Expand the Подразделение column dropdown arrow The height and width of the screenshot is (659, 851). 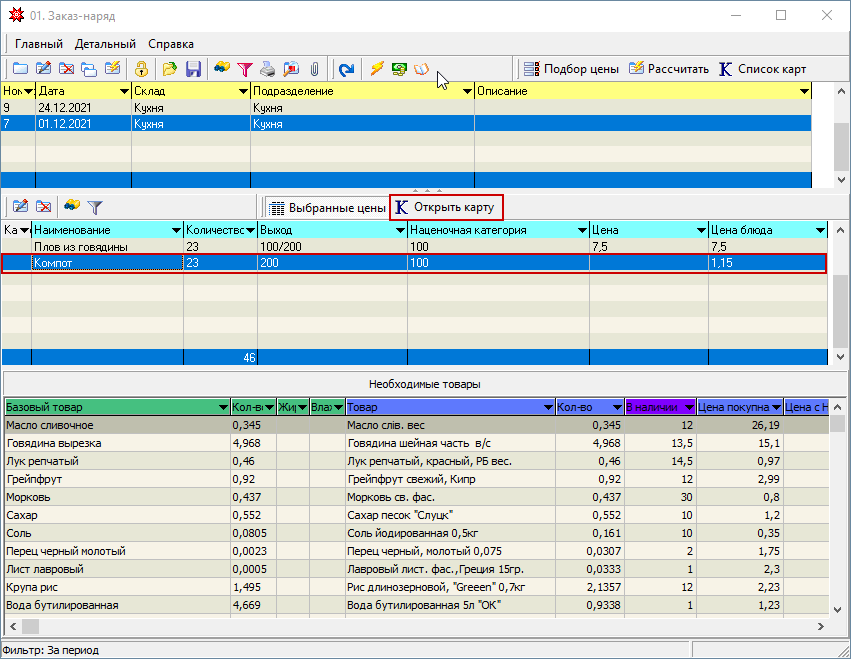[x=466, y=91]
